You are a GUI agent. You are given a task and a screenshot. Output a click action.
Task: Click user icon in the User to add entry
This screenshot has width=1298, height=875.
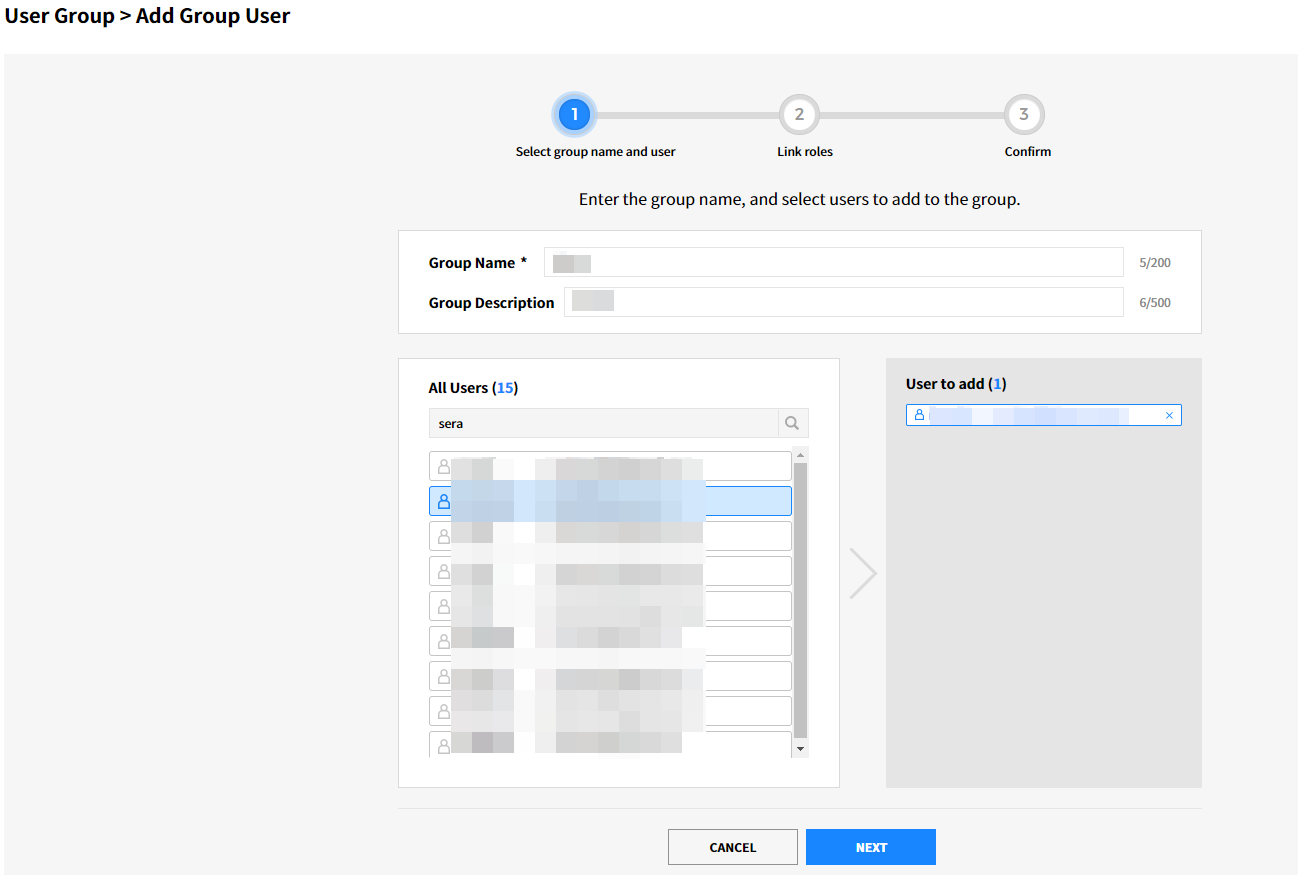tap(919, 414)
